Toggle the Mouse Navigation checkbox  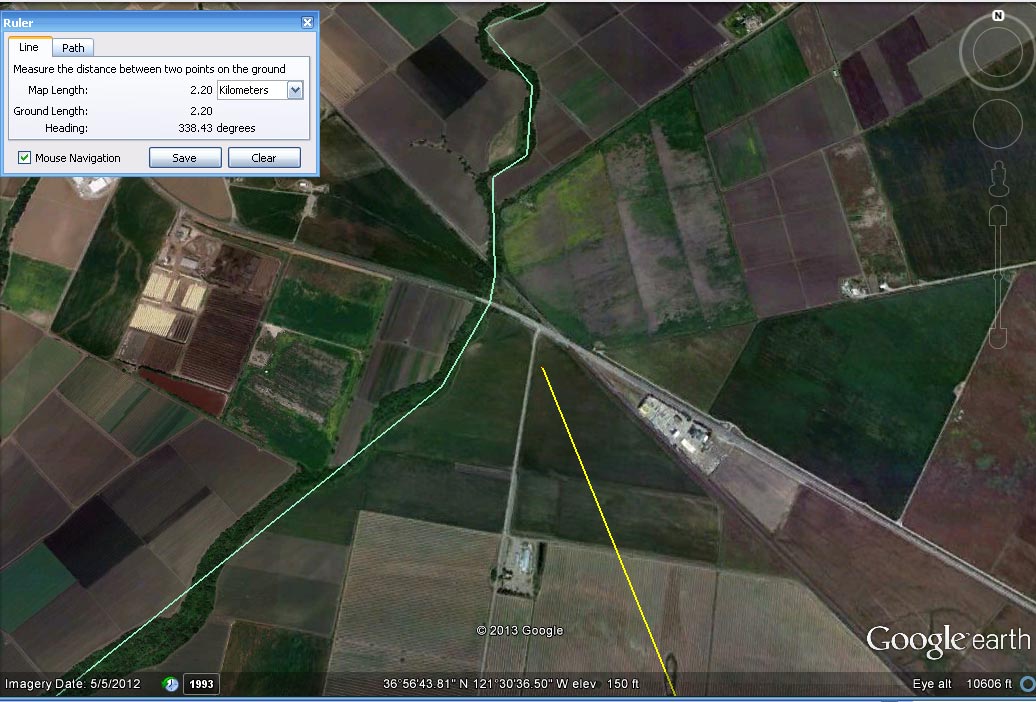pos(24,157)
